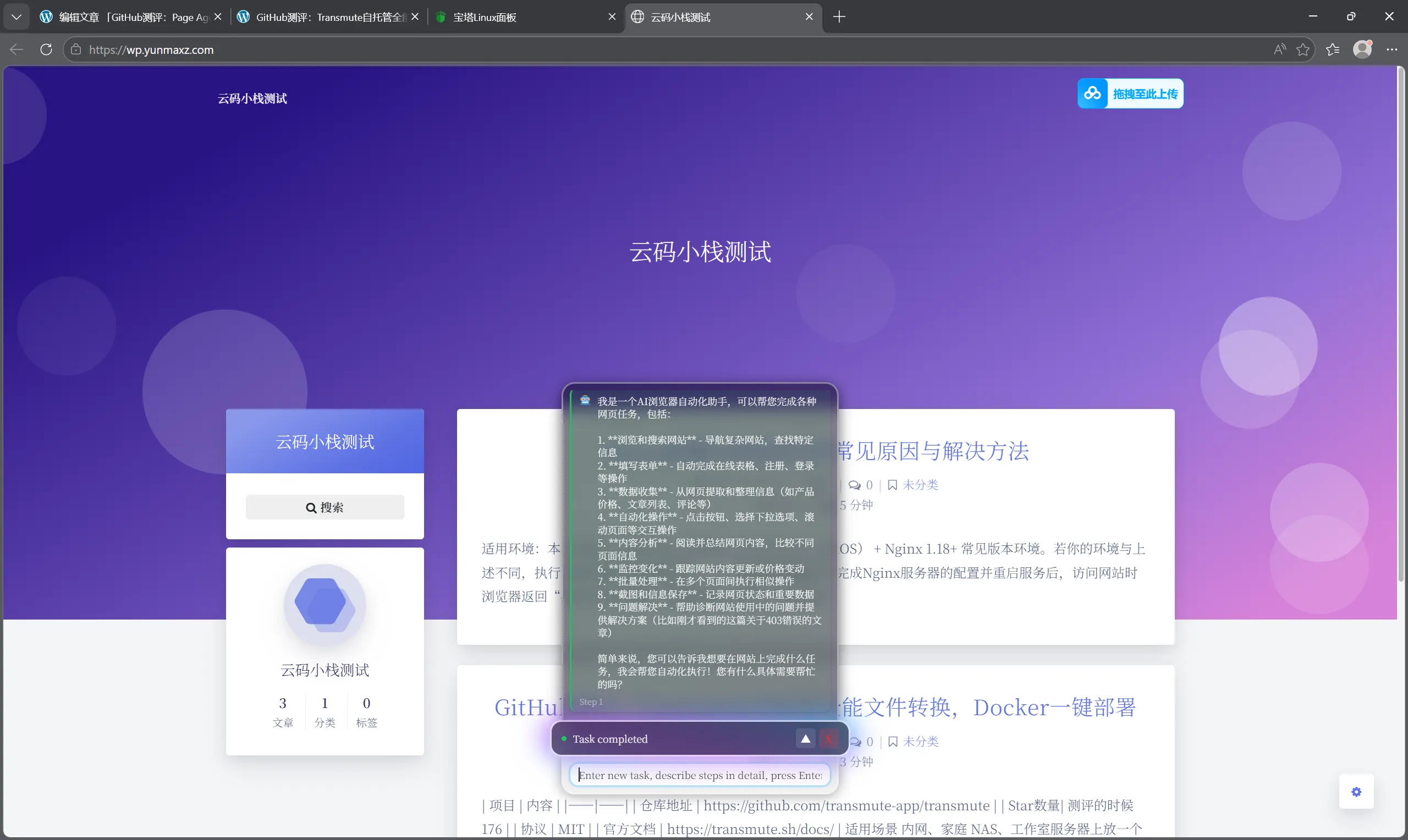The width and height of the screenshot is (1408, 840).
Task: Open the browser profile avatar
Action: [x=1362, y=50]
